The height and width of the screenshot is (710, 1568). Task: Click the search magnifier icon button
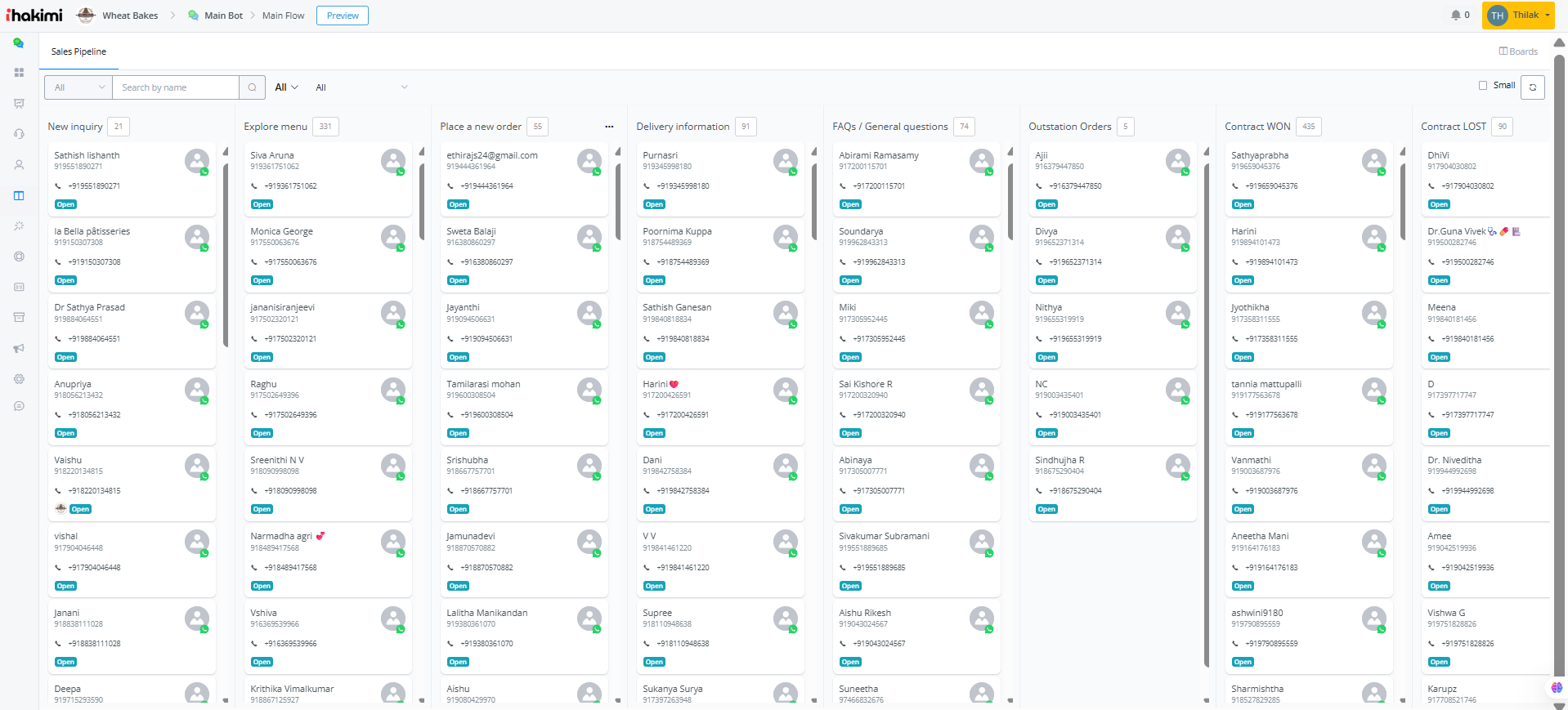click(x=252, y=87)
